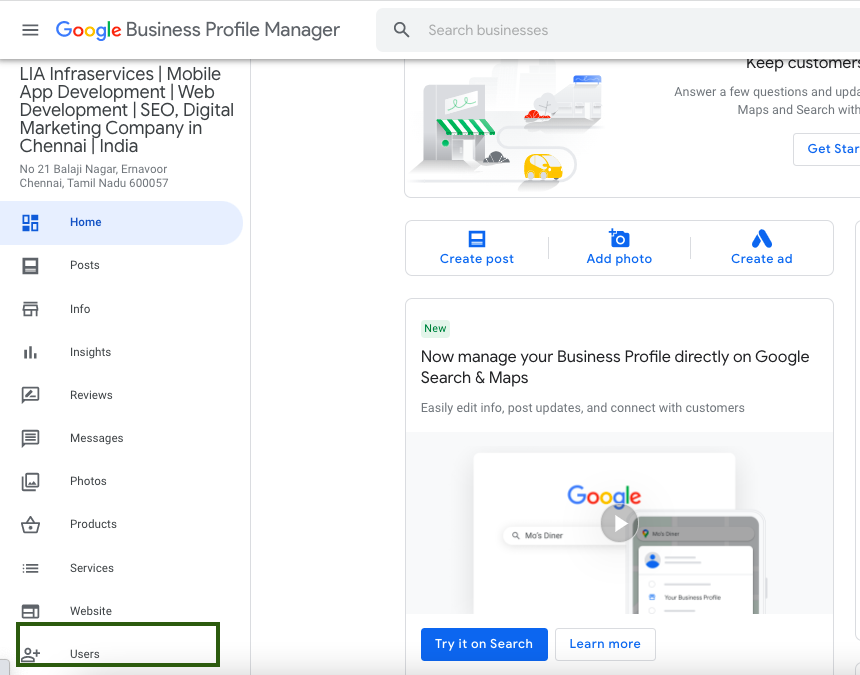Open the hamburger main menu
This screenshot has height=675, width=860.
pos(30,30)
